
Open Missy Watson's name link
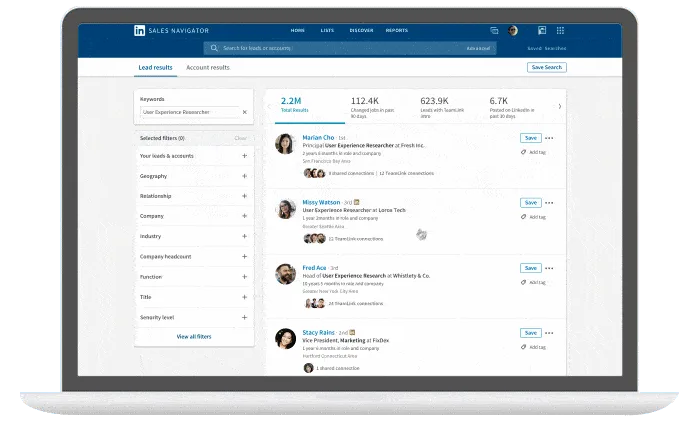(x=321, y=202)
